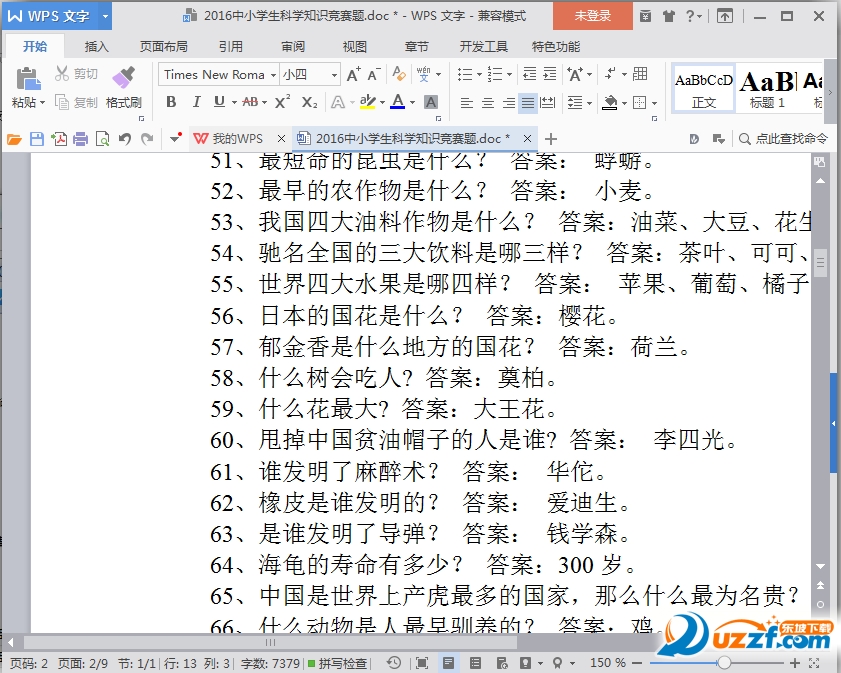The image size is (841, 673).
Task: Select the 标题 1 style
Action: click(x=768, y=88)
